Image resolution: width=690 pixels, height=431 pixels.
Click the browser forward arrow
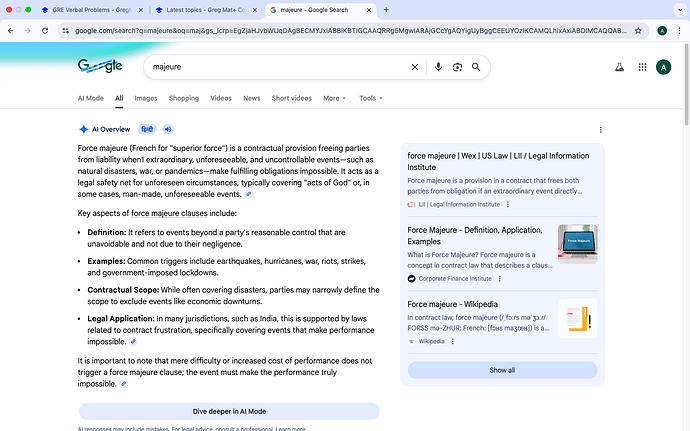(x=28, y=30)
